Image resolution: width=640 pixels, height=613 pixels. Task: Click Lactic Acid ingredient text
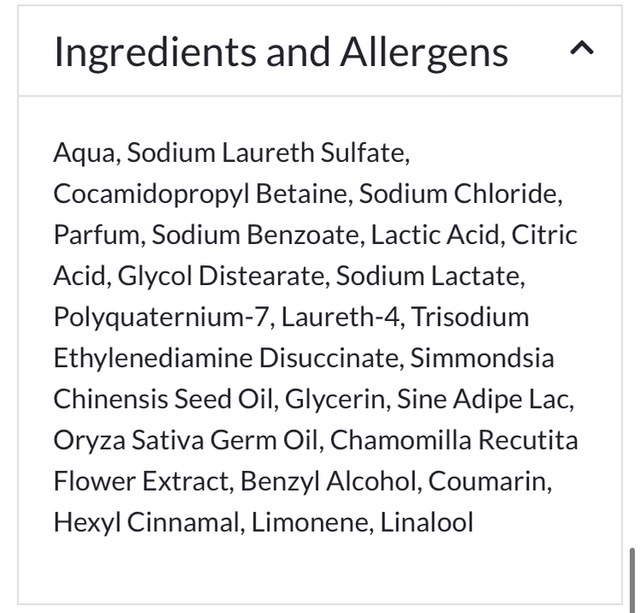pyautogui.click(x=435, y=235)
